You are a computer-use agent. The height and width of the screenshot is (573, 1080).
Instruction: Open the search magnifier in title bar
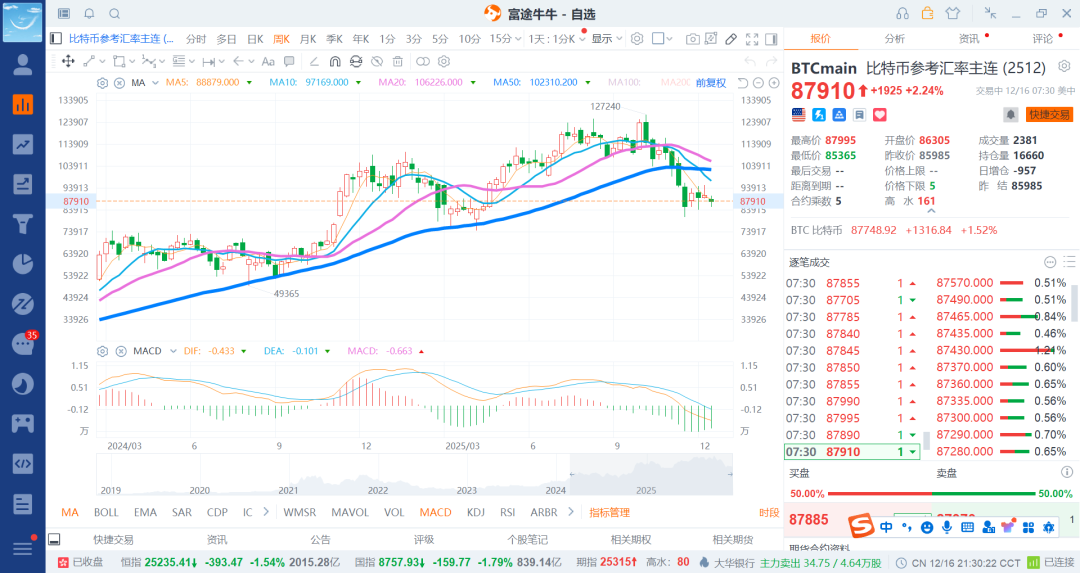[114, 14]
